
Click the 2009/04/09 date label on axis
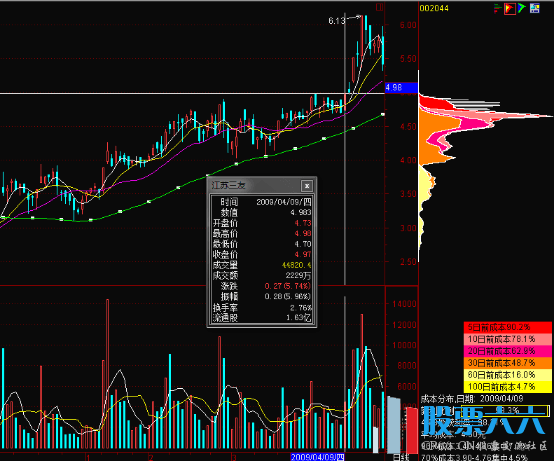tap(317, 457)
